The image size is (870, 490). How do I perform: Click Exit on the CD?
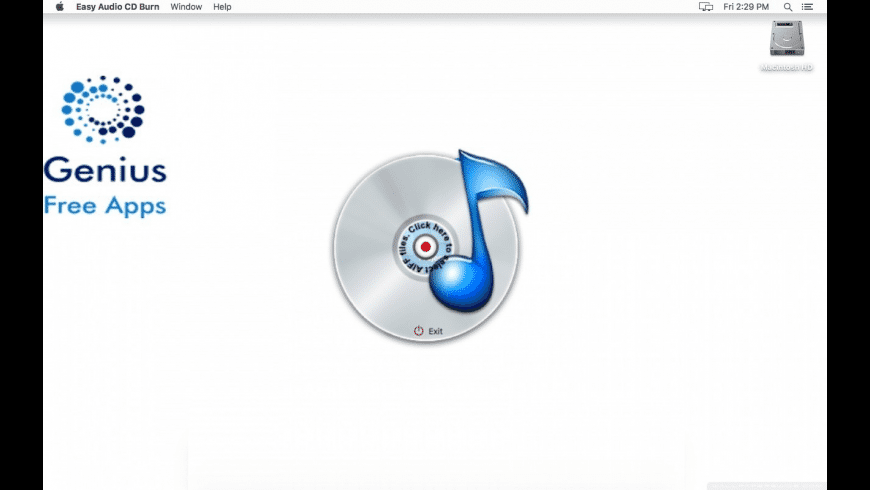click(436, 331)
